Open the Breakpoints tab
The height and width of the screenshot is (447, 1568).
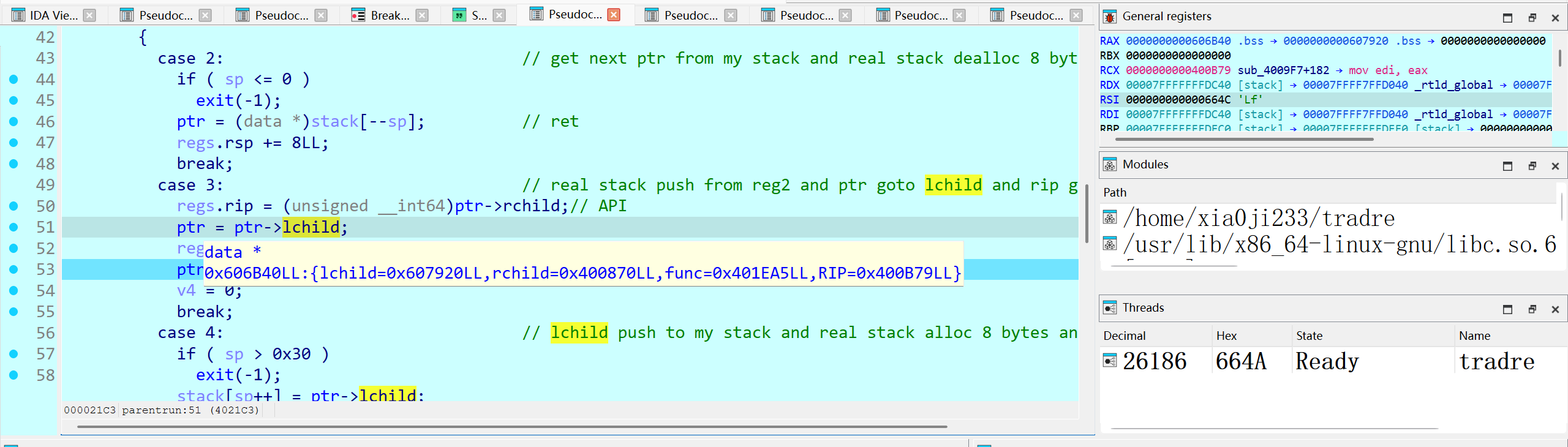click(390, 15)
